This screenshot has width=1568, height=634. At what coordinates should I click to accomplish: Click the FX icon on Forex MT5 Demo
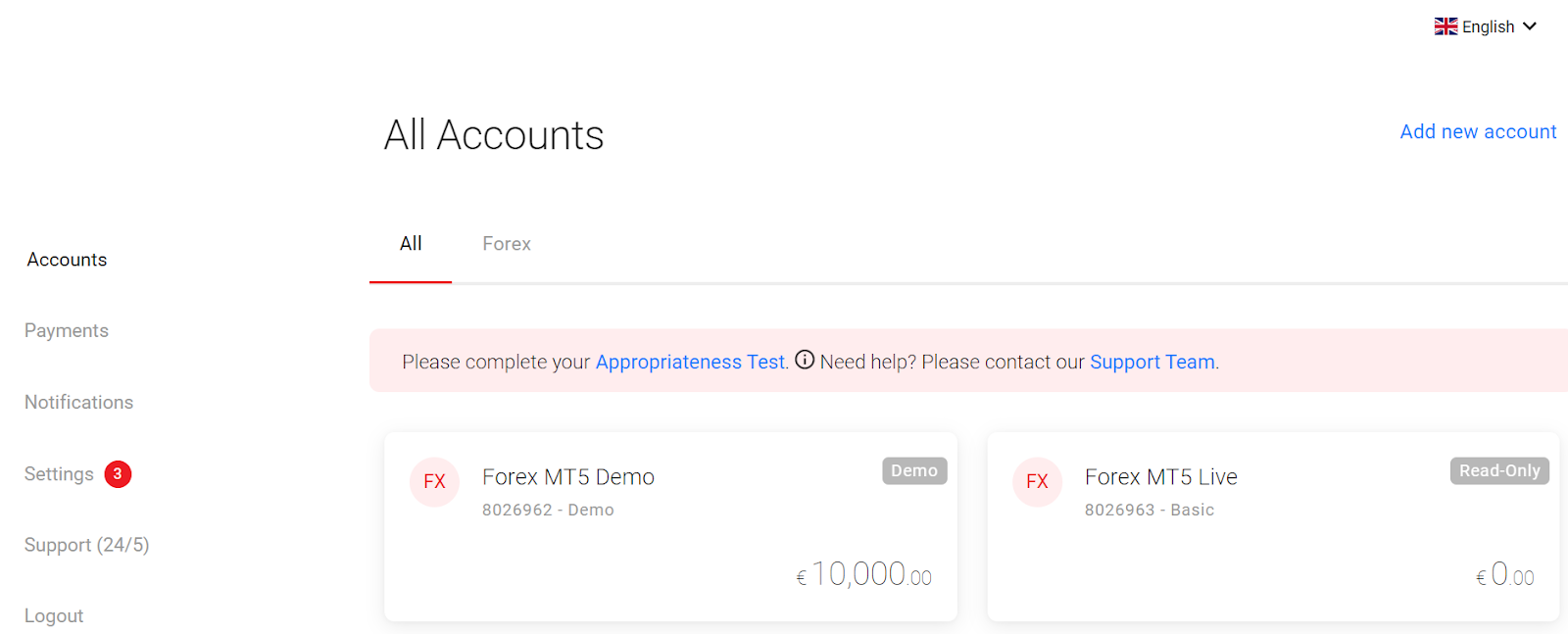[x=434, y=482]
